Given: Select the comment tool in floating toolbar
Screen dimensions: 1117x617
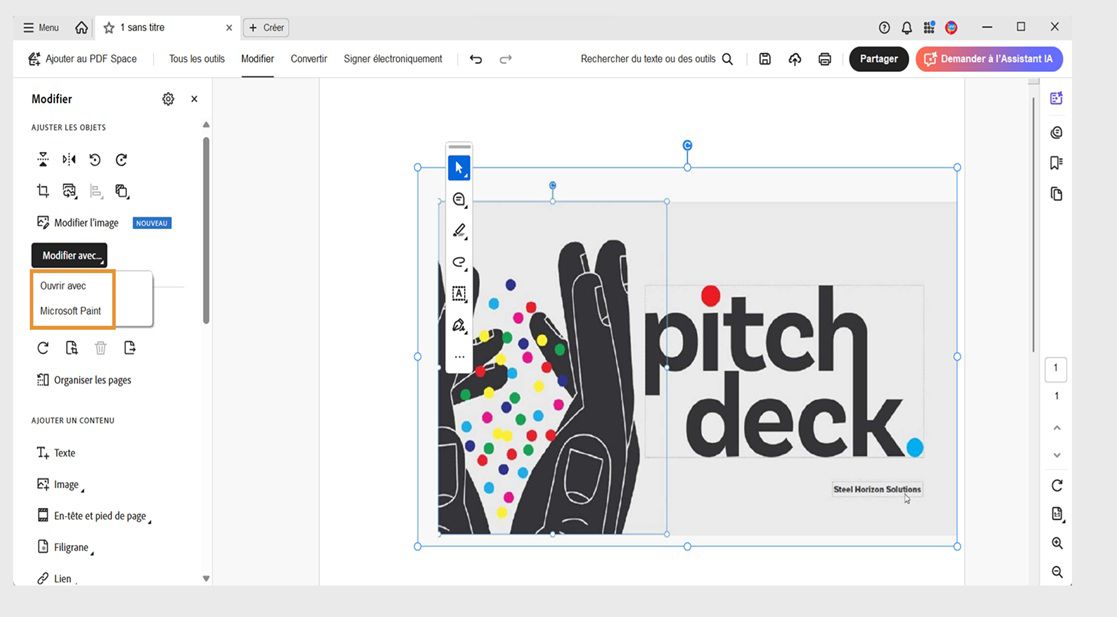Looking at the screenshot, I should pyautogui.click(x=459, y=199).
